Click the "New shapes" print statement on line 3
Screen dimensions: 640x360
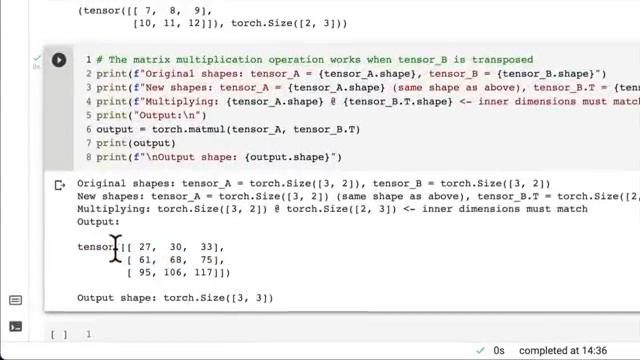pyautogui.click(x=368, y=88)
